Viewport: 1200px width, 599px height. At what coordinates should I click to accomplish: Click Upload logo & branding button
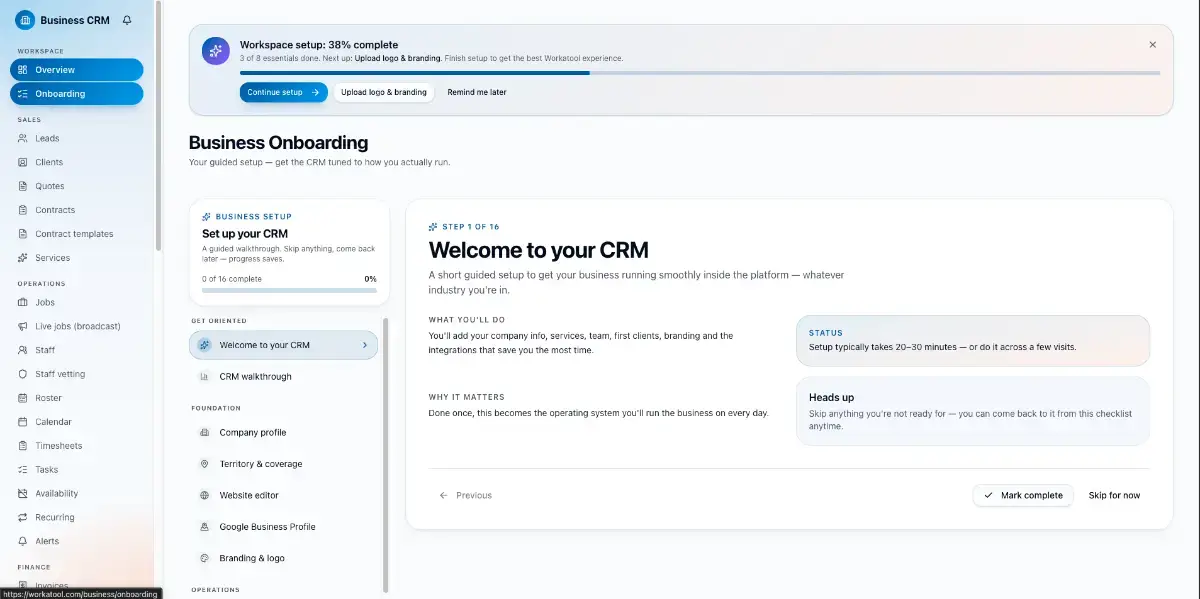pos(384,92)
